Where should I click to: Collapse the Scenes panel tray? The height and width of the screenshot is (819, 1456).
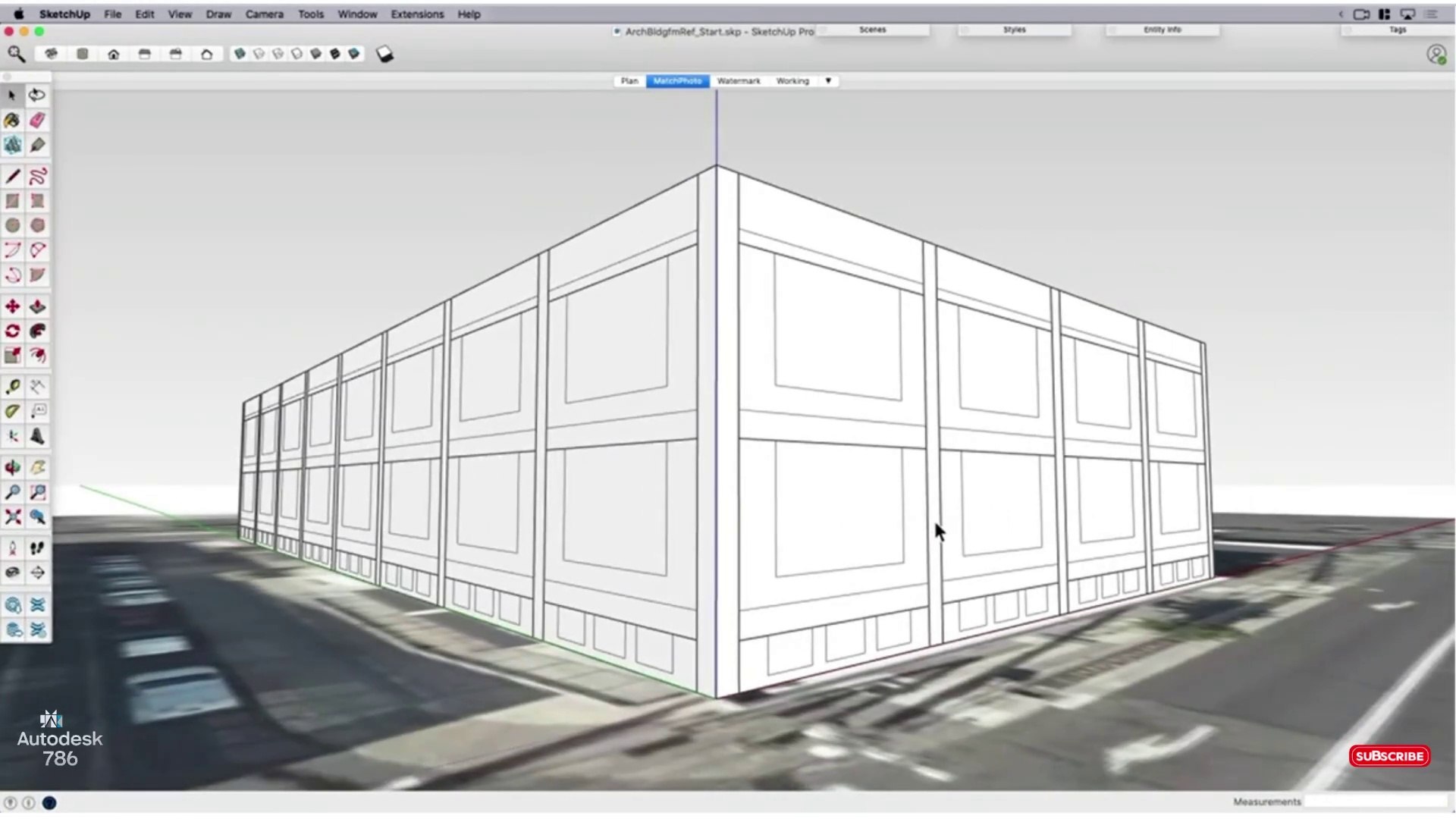coord(872,30)
